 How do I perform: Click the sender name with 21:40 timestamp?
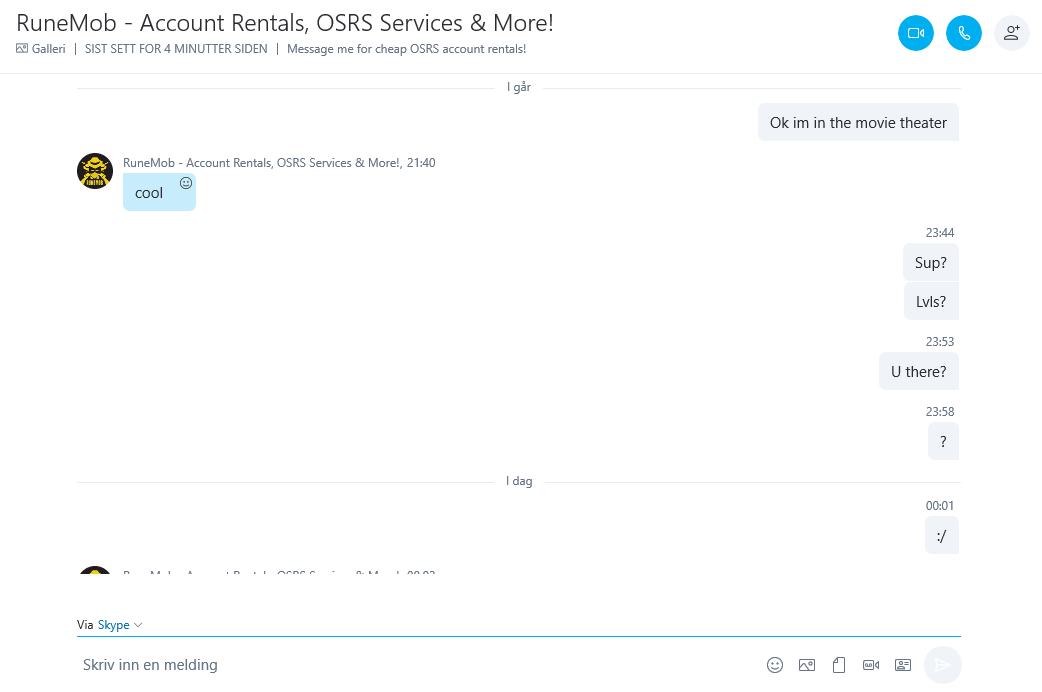[x=279, y=163]
